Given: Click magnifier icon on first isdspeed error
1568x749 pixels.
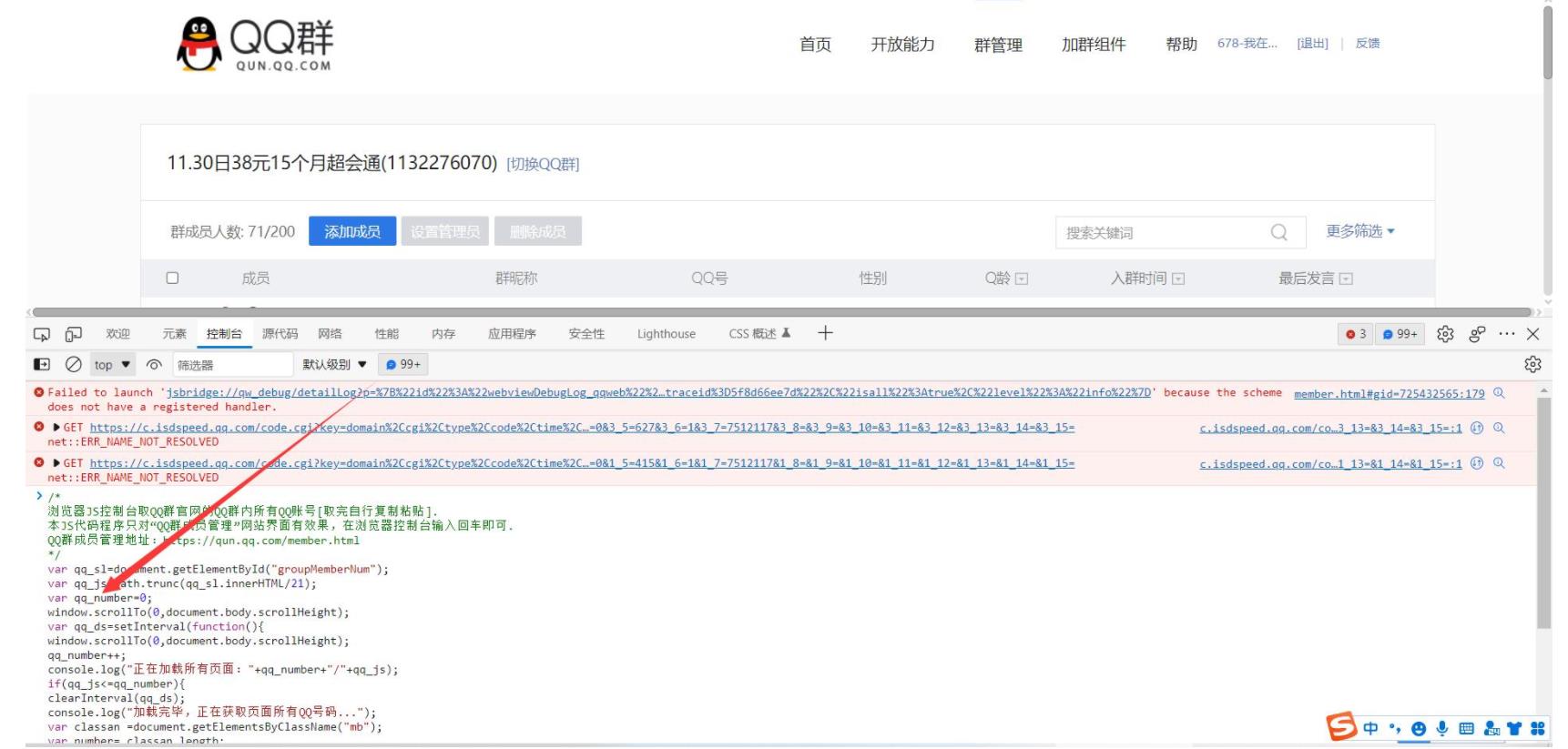Looking at the screenshot, I should 1499,427.
